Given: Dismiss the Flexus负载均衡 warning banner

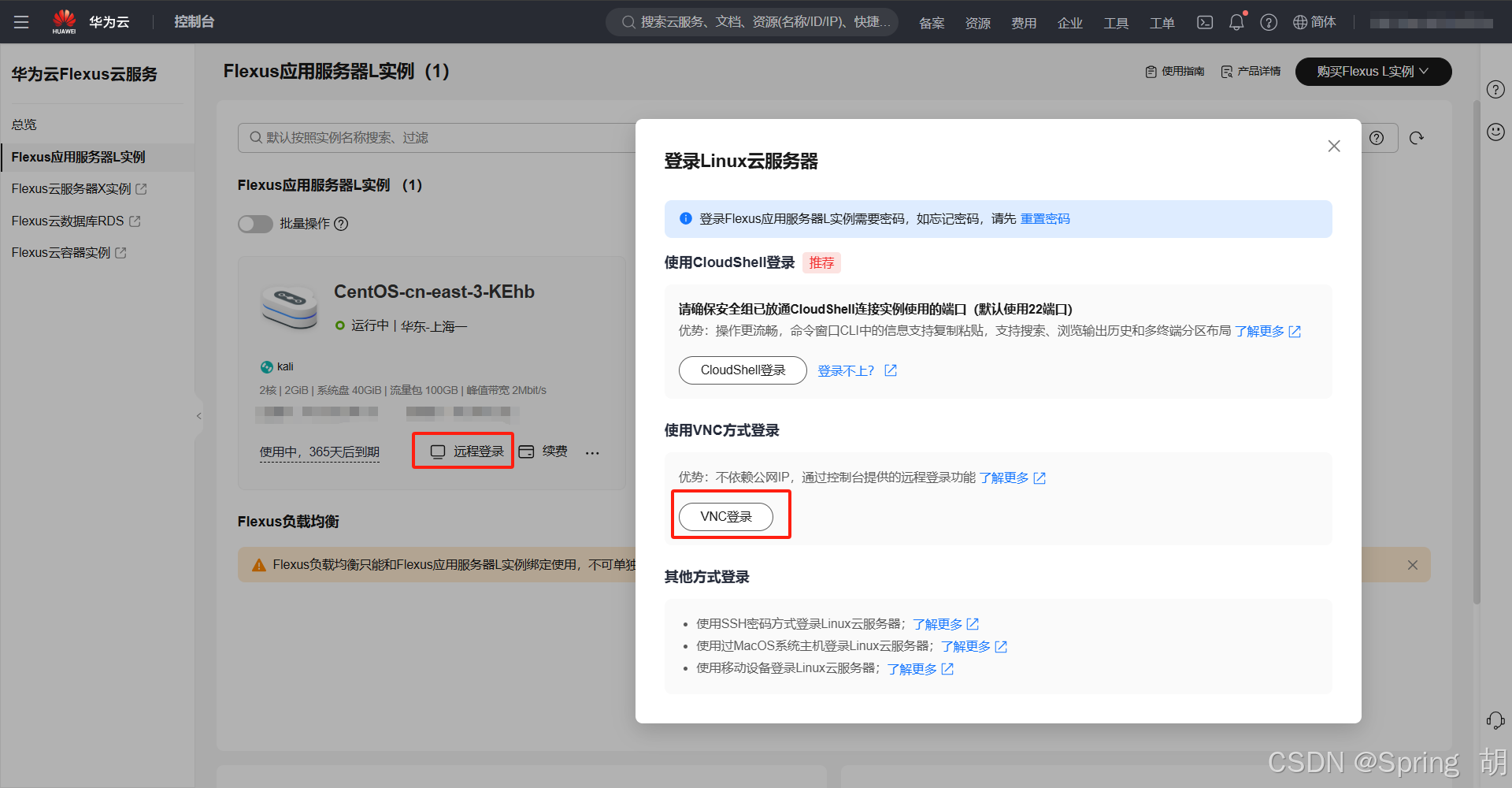Looking at the screenshot, I should [x=1413, y=565].
